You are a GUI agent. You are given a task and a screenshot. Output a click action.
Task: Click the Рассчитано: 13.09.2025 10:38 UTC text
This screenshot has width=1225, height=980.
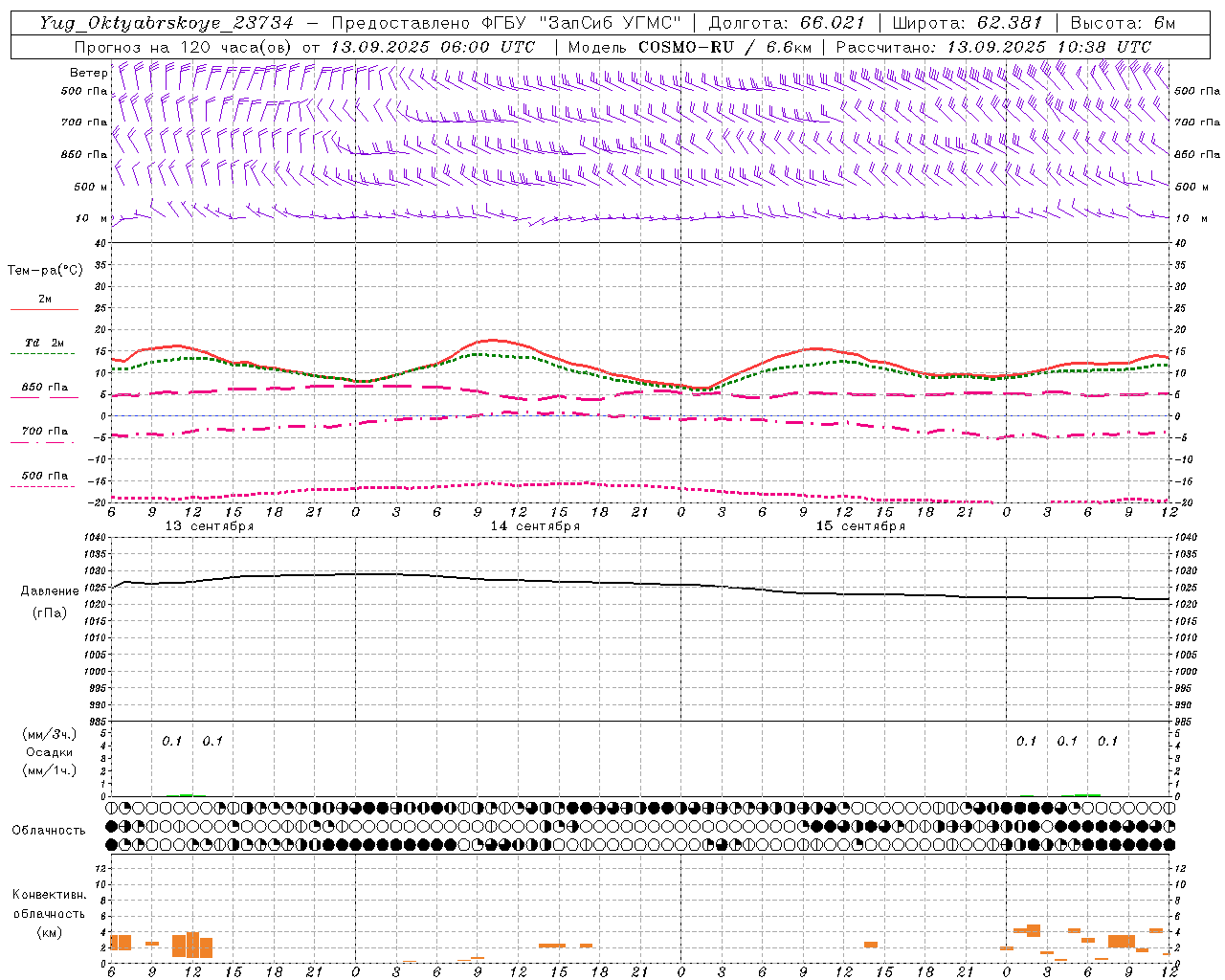[993, 47]
